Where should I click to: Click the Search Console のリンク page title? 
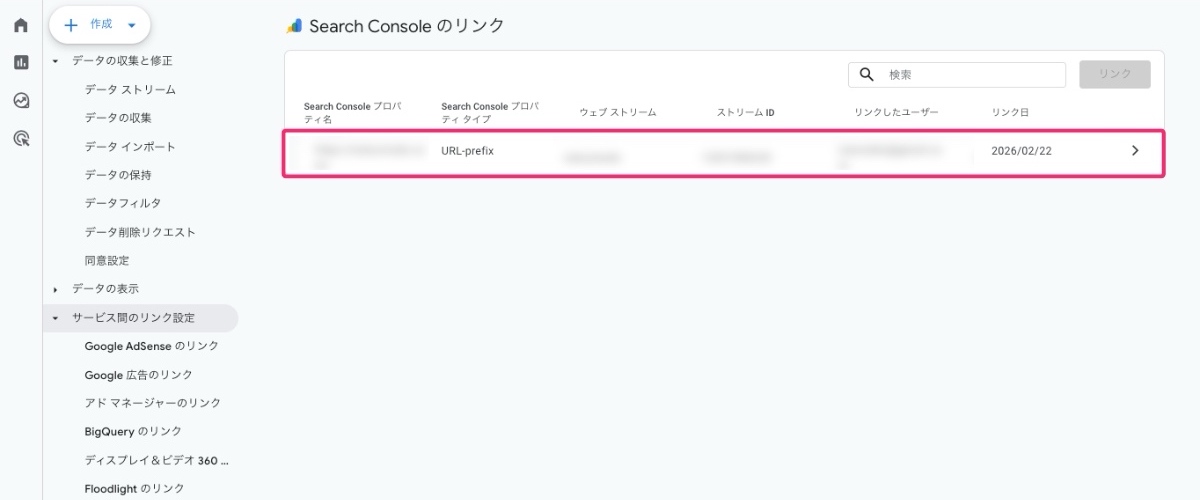407,26
